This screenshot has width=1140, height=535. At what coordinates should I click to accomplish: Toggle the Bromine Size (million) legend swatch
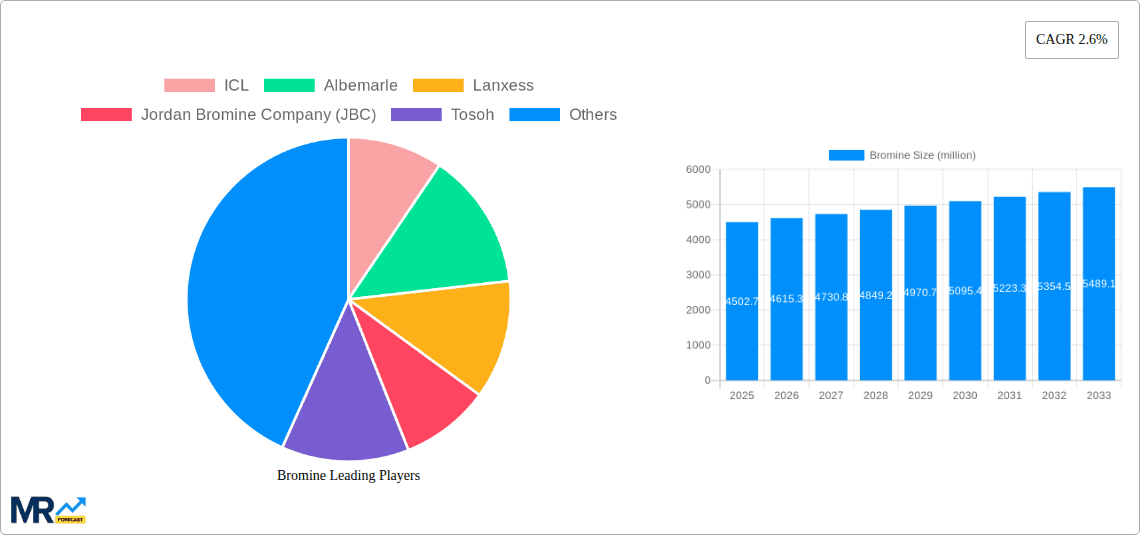coord(846,155)
